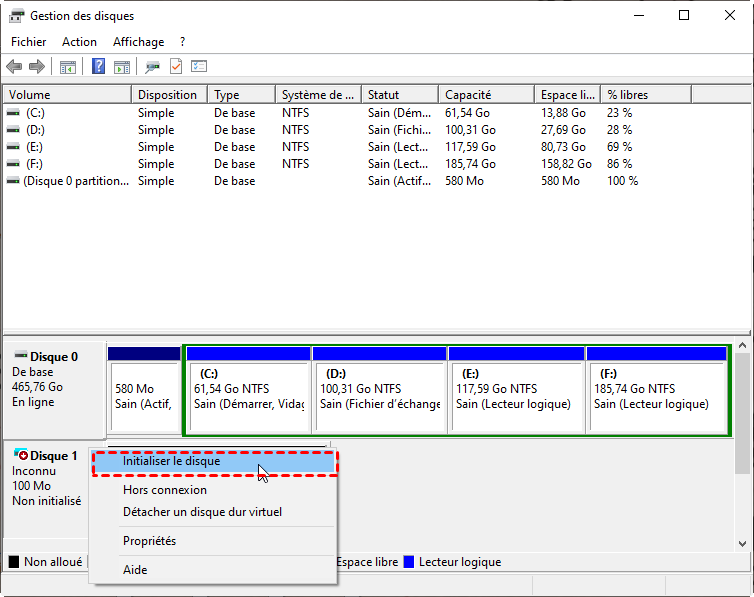Open the Action menu
Image resolution: width=754 pixels, height=597 pixels.
tap(79, 42)
